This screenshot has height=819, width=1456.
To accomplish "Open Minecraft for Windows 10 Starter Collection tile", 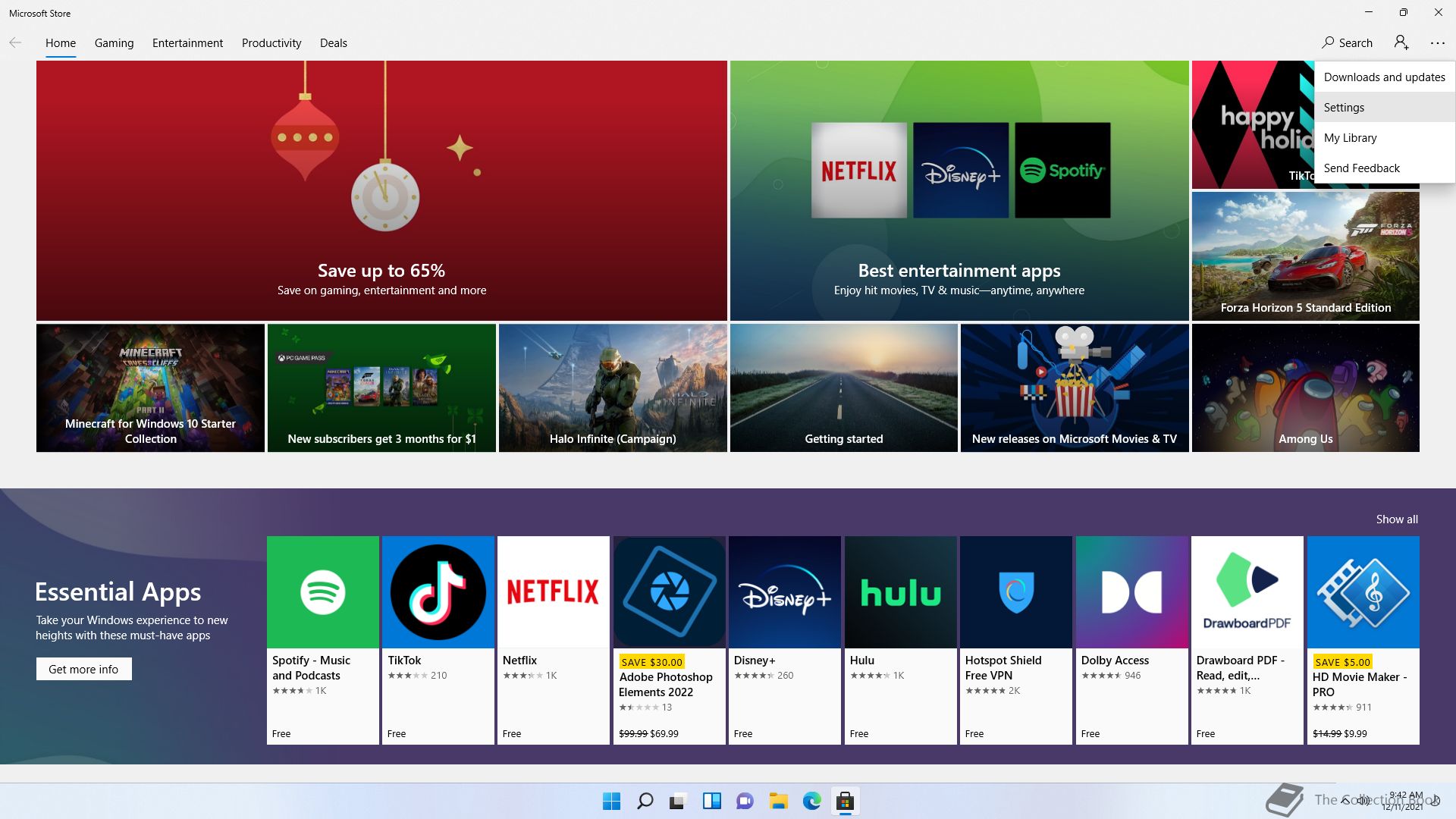I will coord(150,388).
